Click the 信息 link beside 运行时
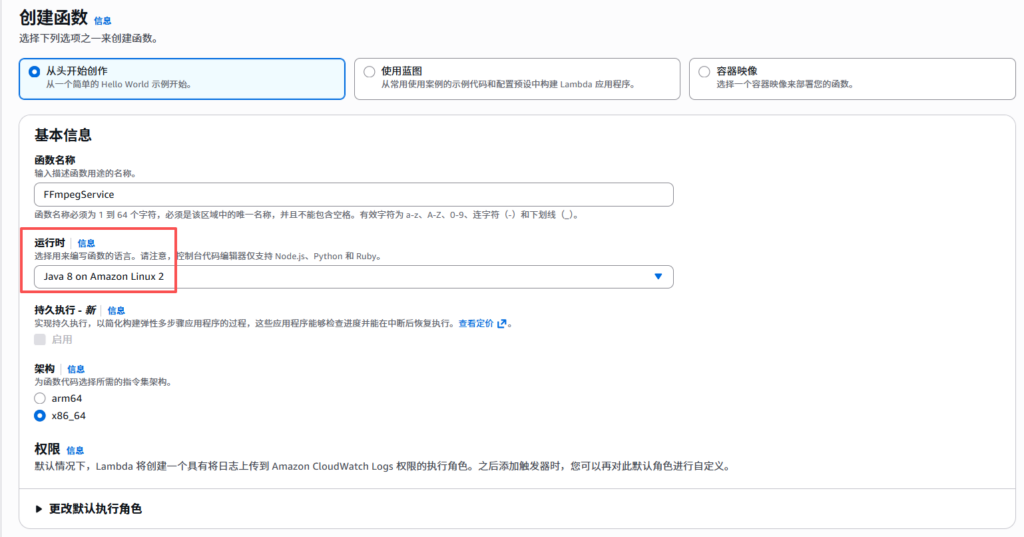The image size is (1024, 537). [87, 243]
